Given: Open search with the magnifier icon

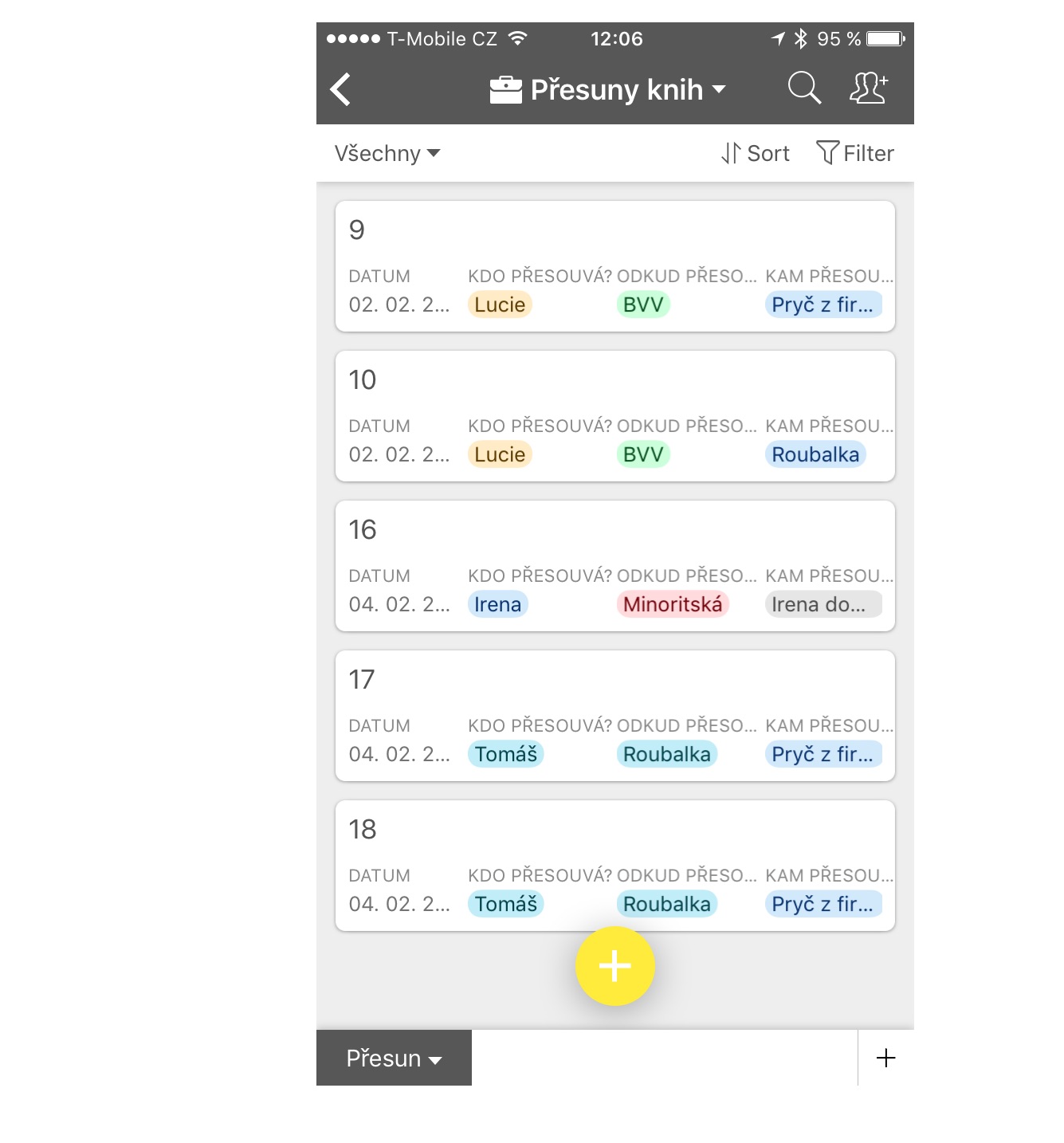Looking at the screenshot, I should tap(804, 88).
